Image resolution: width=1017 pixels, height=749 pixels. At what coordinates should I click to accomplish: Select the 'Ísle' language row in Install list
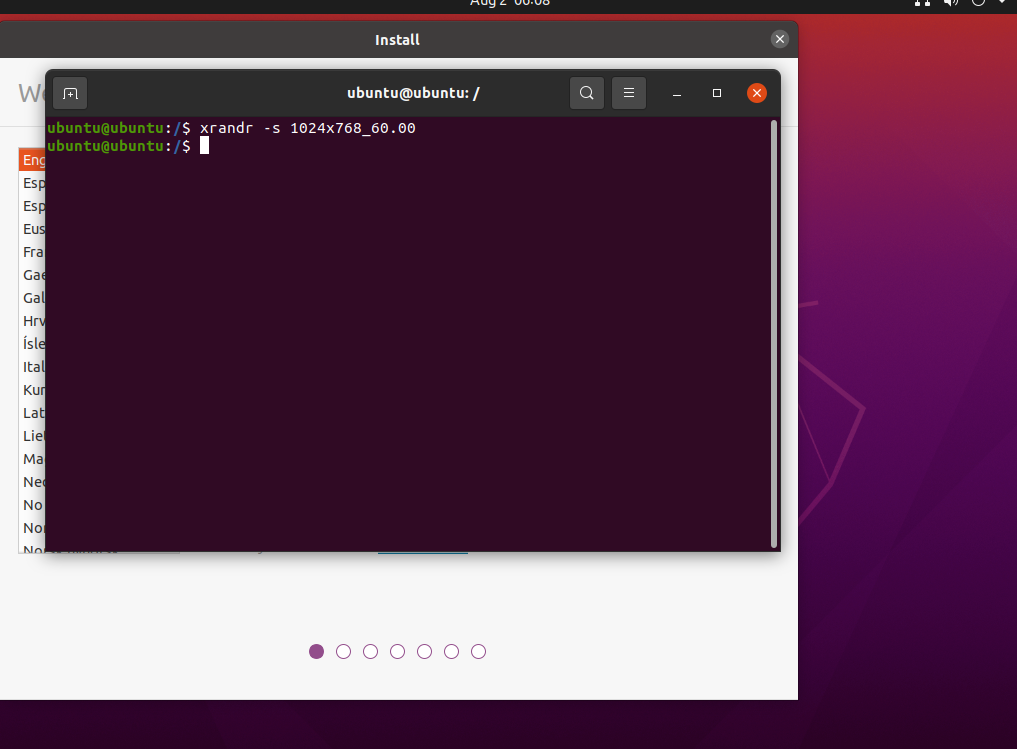click(32, 344)
